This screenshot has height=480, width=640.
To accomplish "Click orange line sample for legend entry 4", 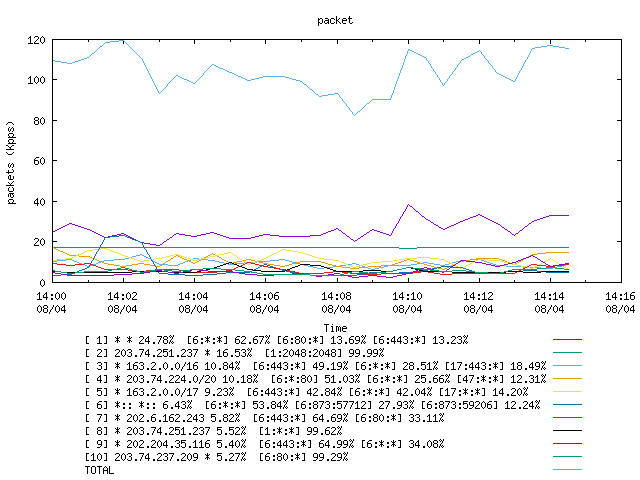I will pos(567,379).
